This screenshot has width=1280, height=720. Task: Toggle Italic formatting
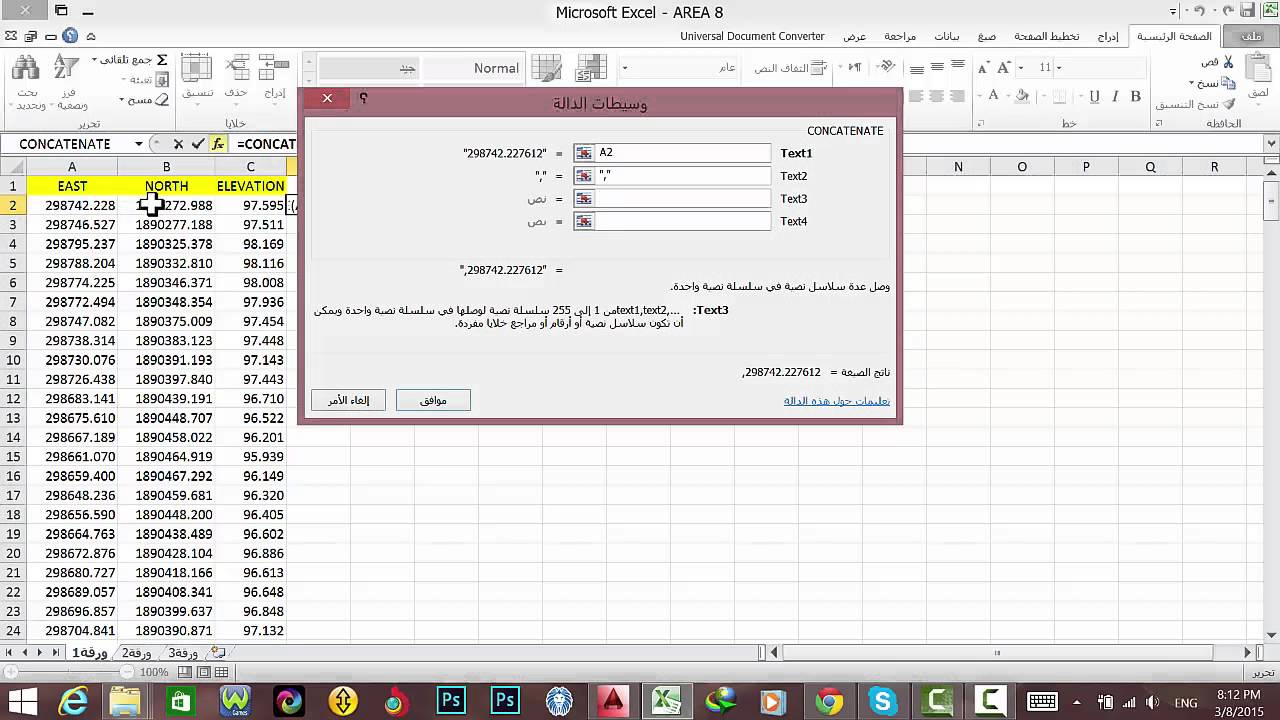click(x=1115, y=96)
